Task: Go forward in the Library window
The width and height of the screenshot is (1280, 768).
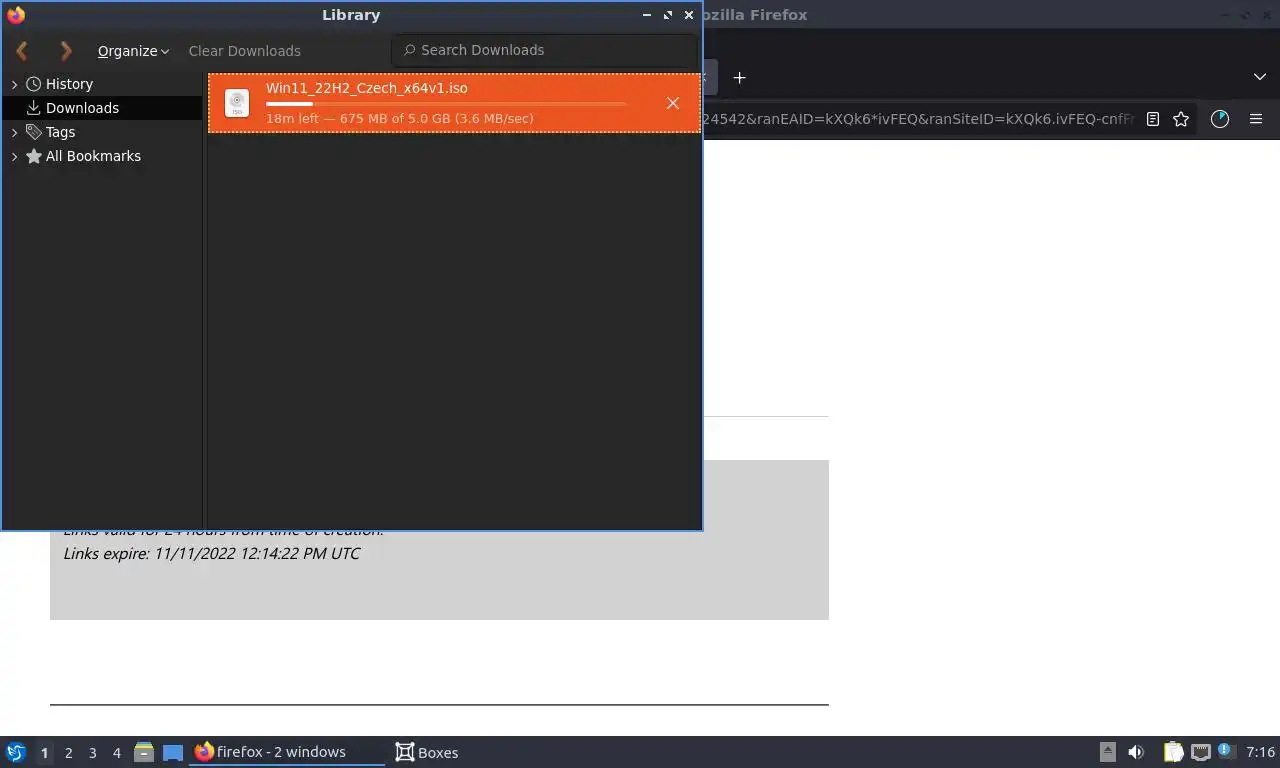Action: click(66, 50)
